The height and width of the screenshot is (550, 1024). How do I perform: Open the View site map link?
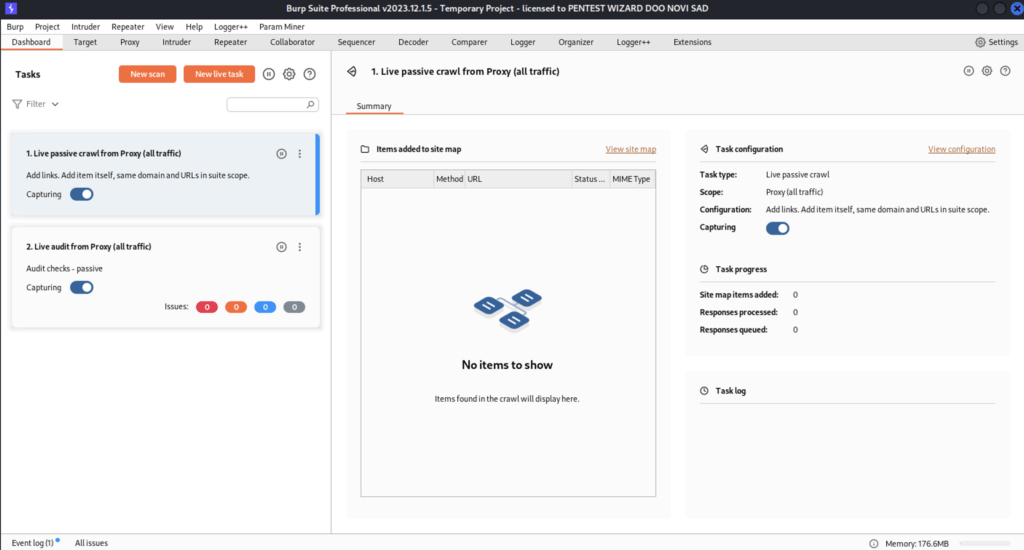pyautogui.click(x=631, y=149)
